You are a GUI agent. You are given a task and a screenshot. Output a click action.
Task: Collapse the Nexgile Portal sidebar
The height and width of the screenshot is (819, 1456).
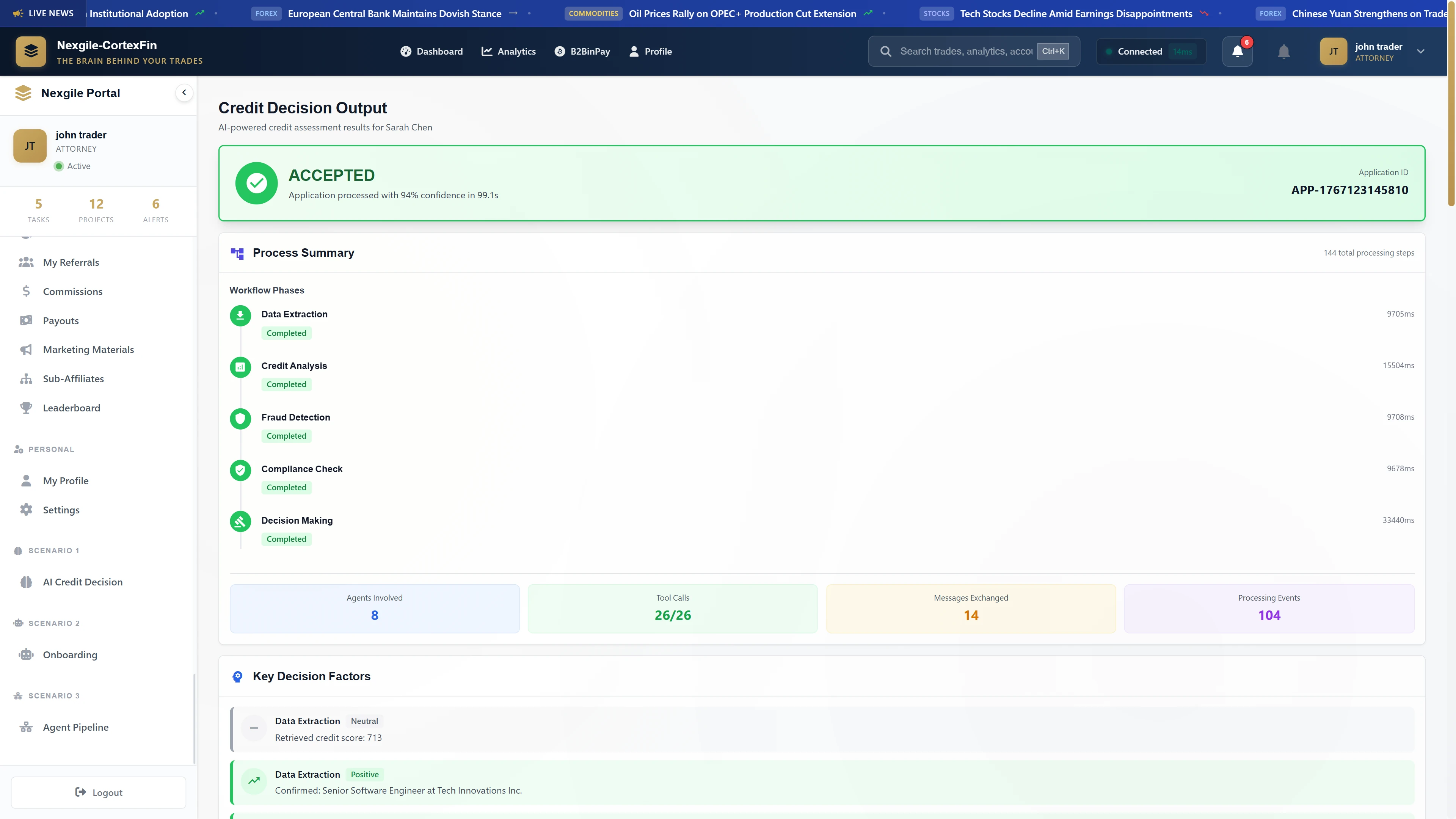click(x=184, y=93)
